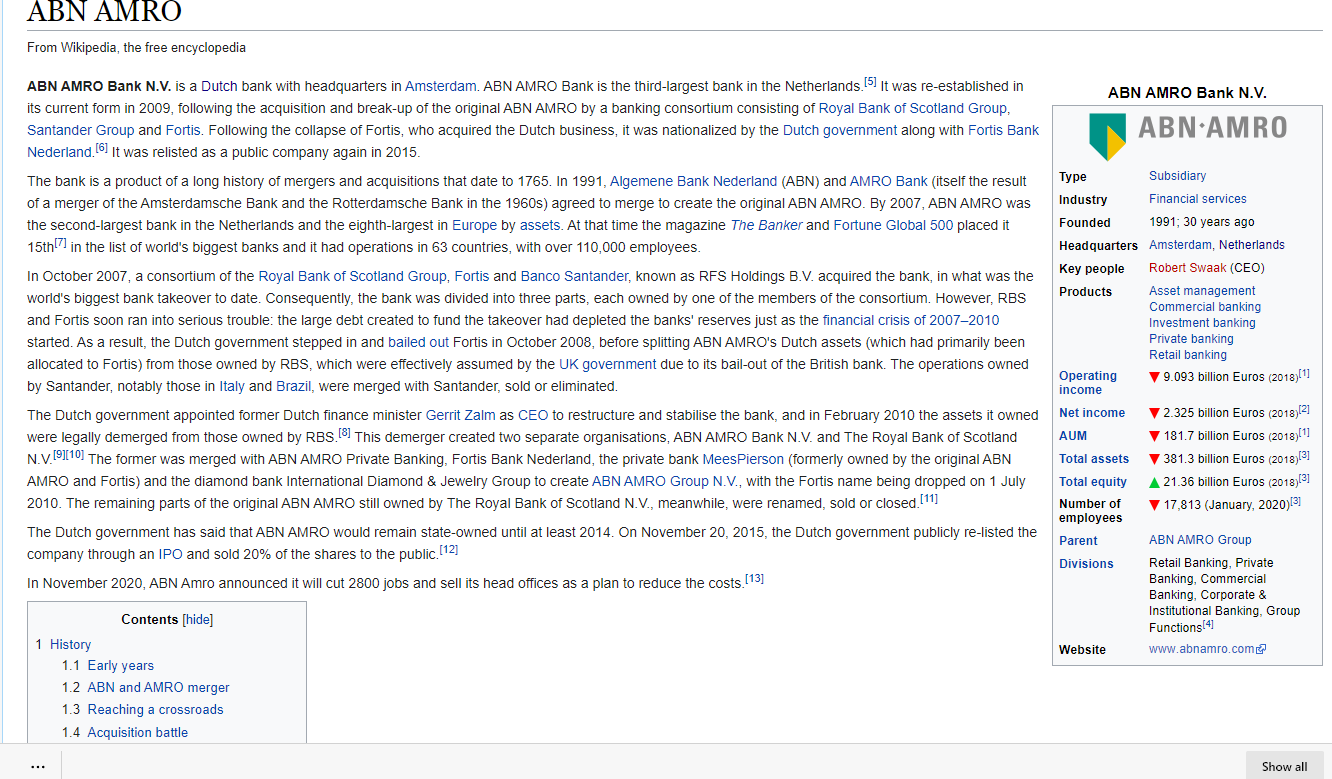Screen dimensions: 1332x779
Task: Follow the bailed out link
Action: 418,342
